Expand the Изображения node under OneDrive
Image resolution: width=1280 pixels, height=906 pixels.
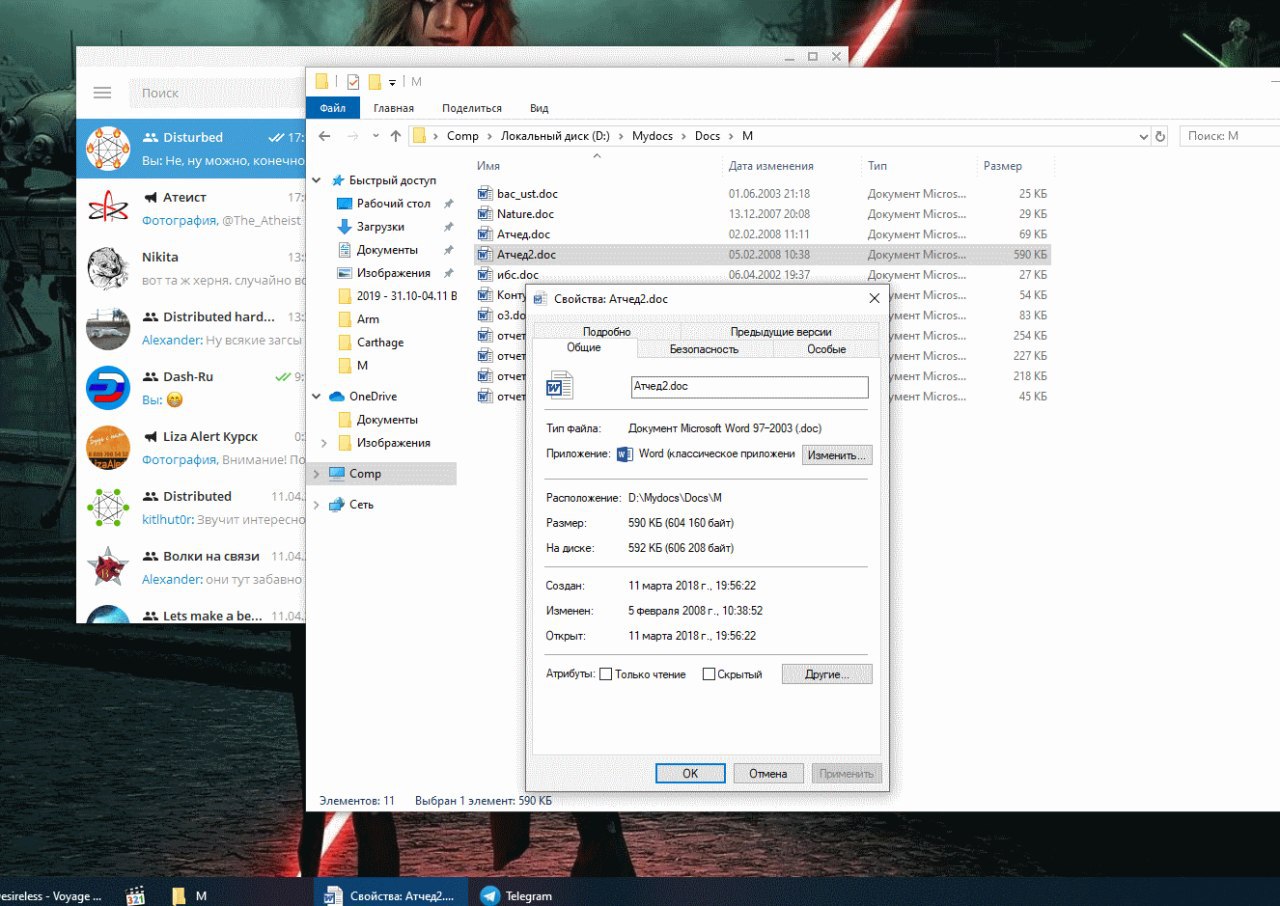pyautogui.click(x=324, y=443)
